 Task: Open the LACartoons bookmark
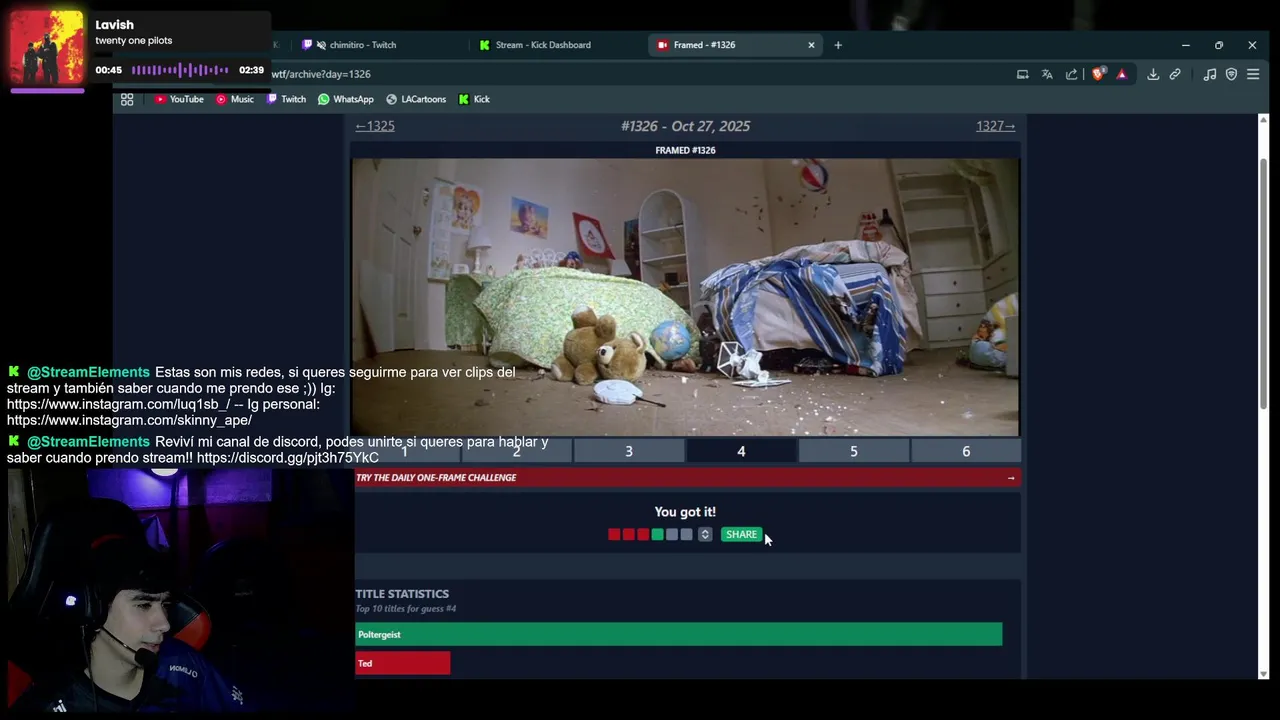pyautogui.click(x=416, y=99)
